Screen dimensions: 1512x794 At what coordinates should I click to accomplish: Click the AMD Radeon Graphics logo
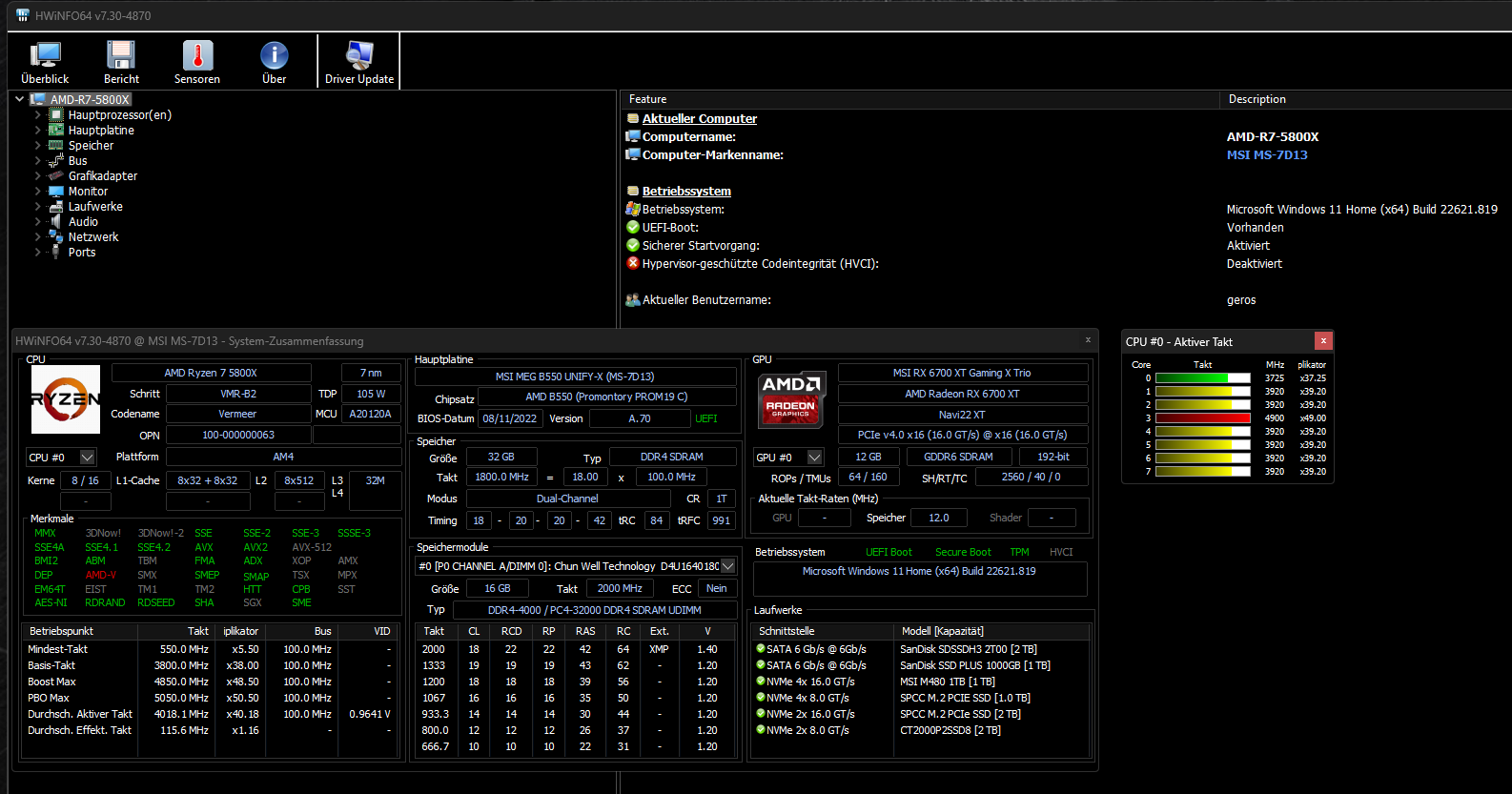[791, 398]
